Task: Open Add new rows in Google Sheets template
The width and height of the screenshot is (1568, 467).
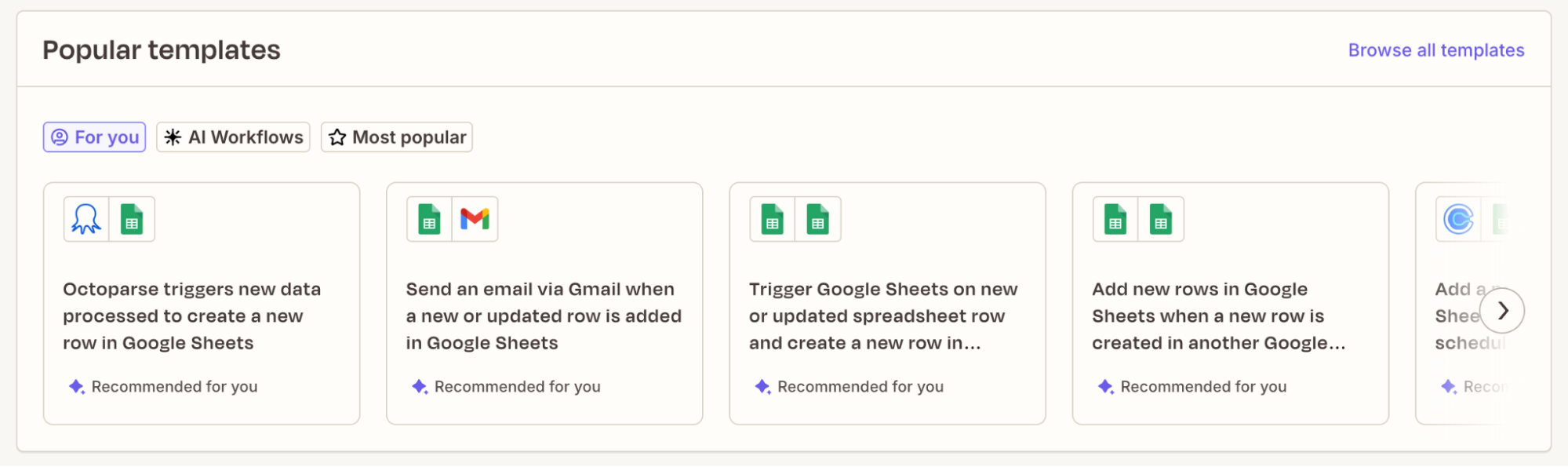Action: [1218, 316]
